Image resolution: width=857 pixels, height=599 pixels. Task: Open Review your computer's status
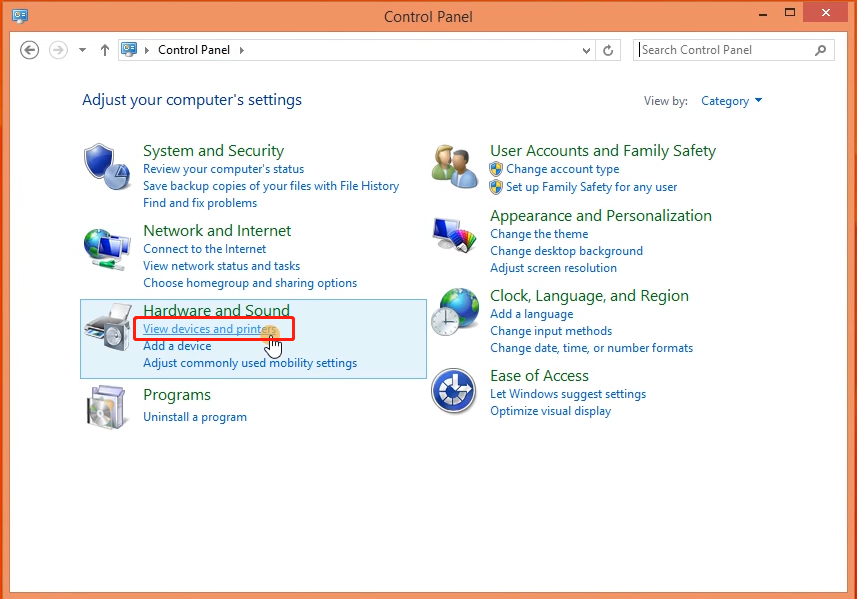point(224,169)
